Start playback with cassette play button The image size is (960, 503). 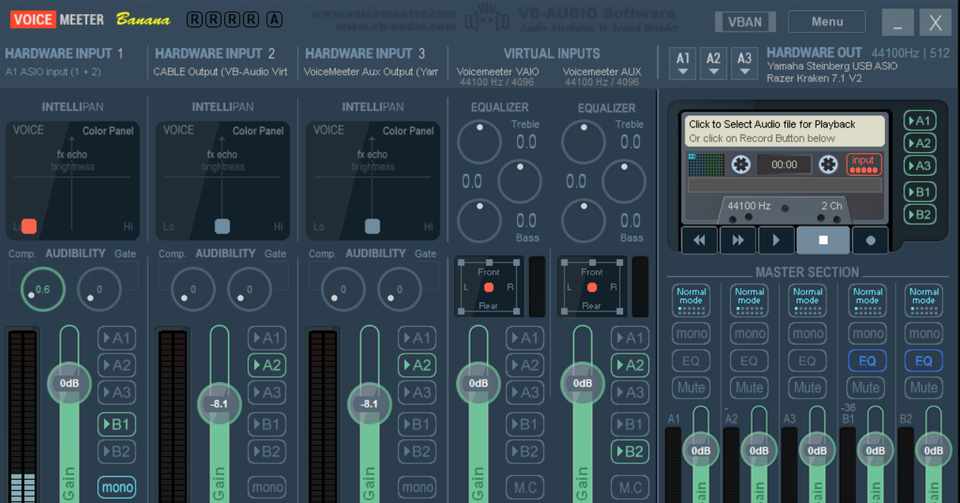[776, 240]
